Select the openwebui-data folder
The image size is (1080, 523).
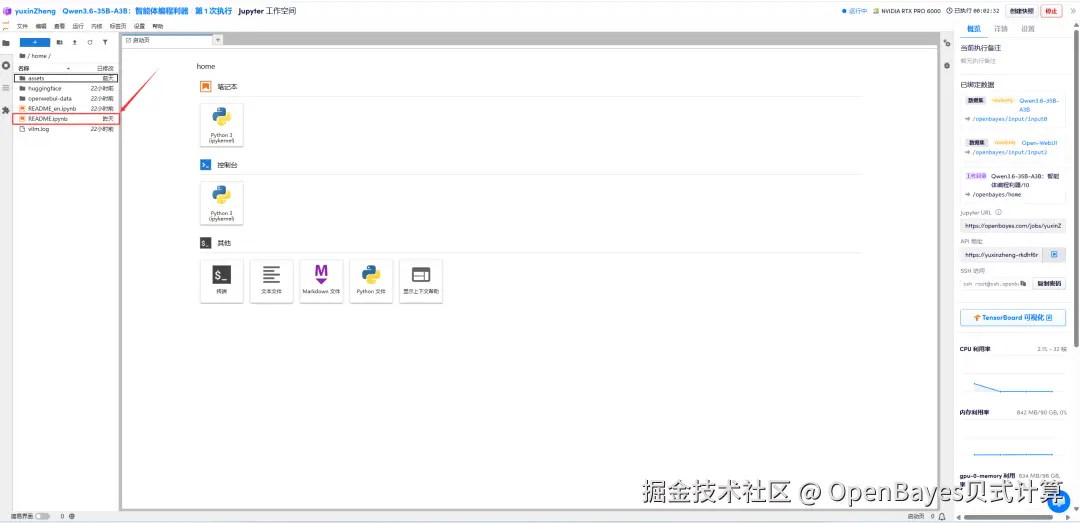[x=66, y=99]
